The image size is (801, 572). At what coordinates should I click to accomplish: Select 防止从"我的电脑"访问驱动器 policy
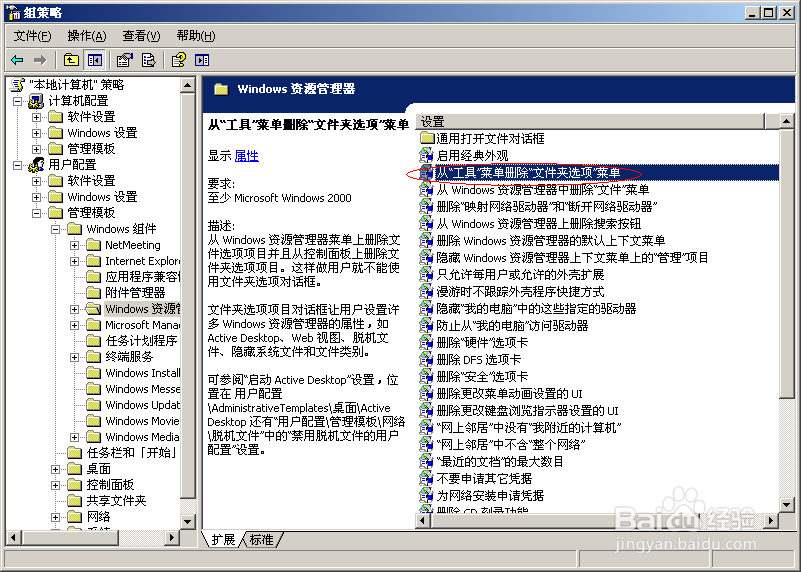pyautogui.click(x=512, y=325)
